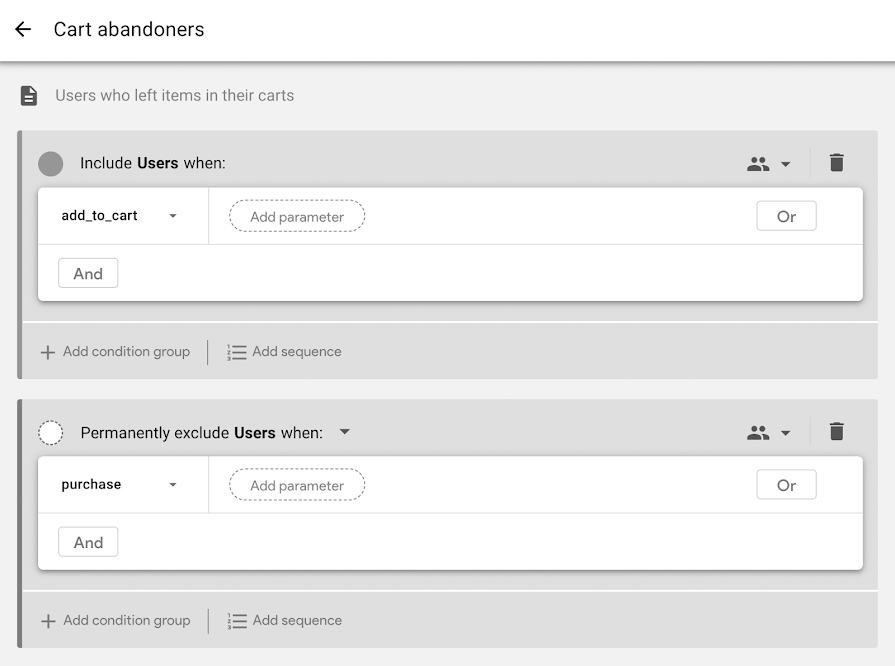Click And button under purchase condition

88,542
